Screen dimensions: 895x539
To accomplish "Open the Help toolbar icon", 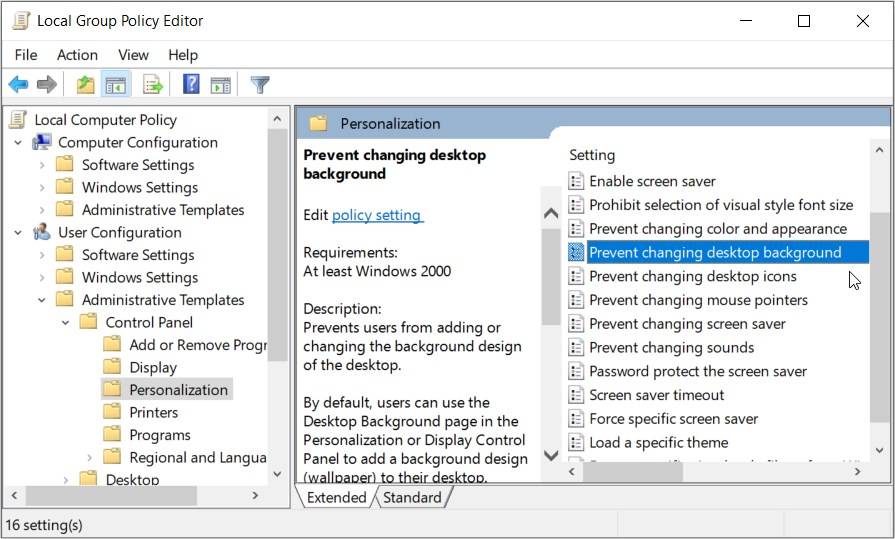I will point(191,85).
